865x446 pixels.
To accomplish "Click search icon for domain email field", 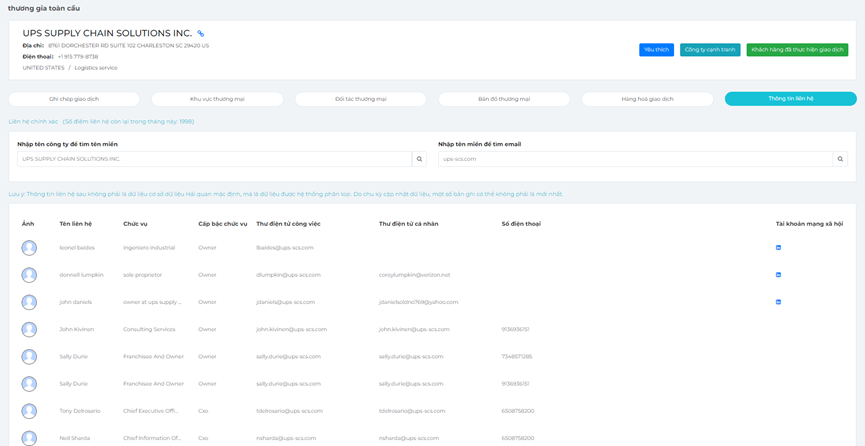I will [840, 159].
